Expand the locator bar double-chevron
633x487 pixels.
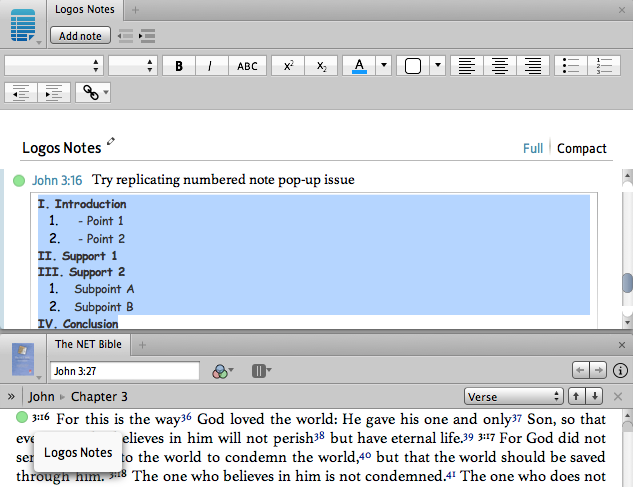tap(11, 397)
